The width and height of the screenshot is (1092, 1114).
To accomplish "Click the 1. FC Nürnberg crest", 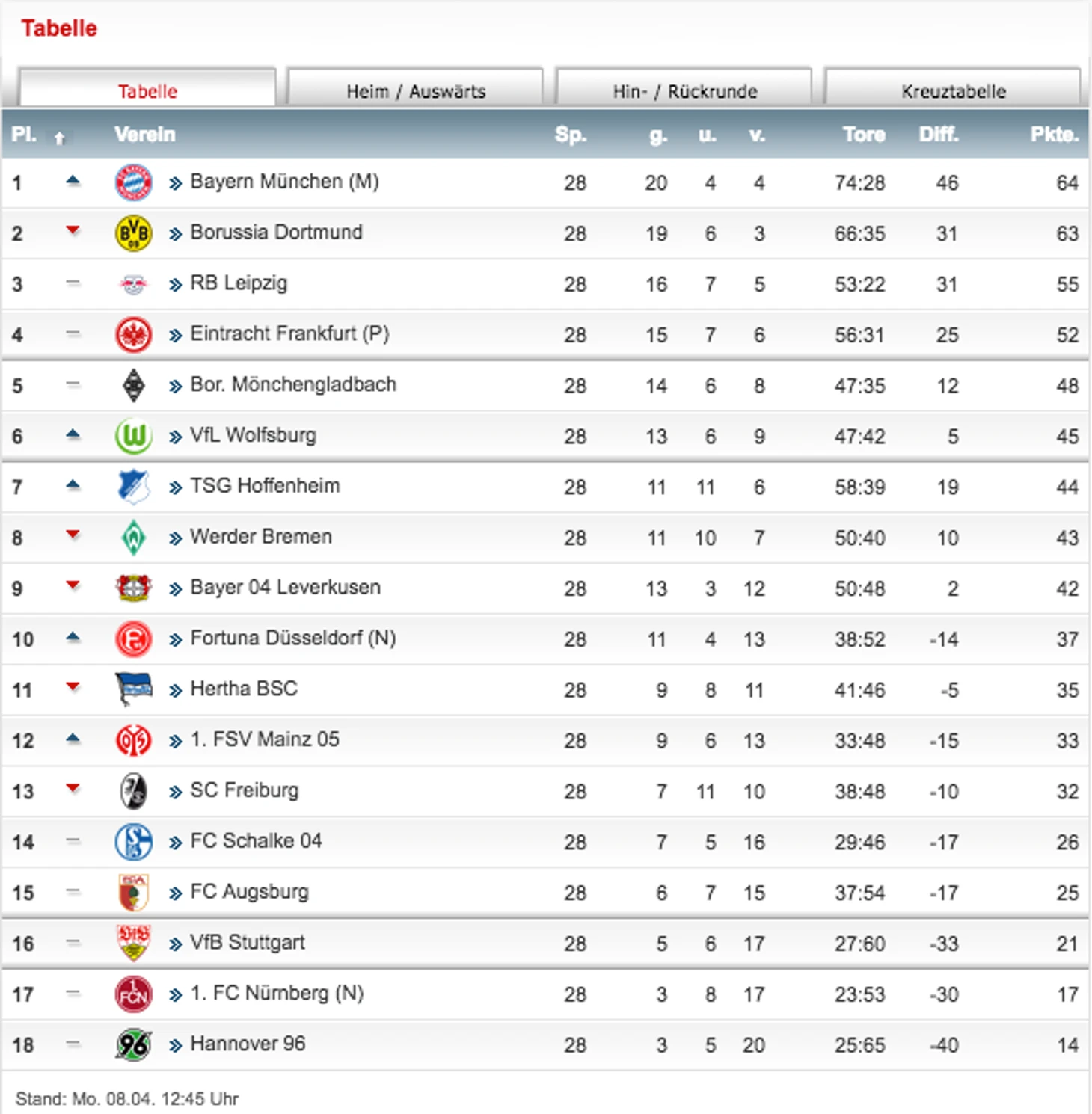I will 134,994.
